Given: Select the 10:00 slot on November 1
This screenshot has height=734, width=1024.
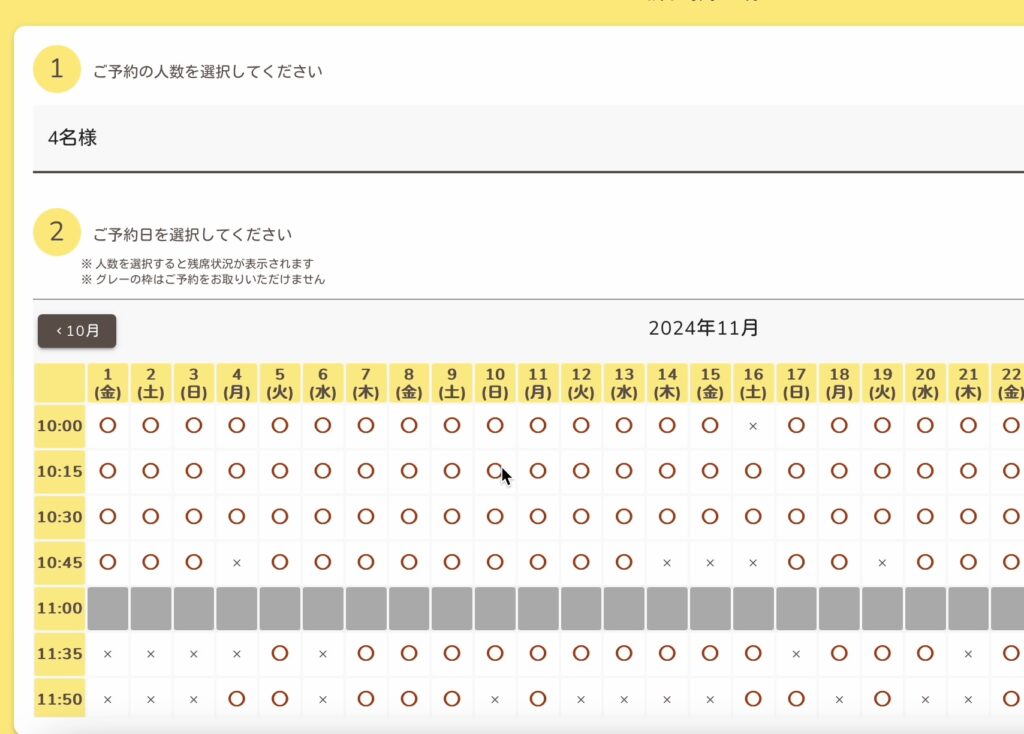Looking at the screenshot, I should 108,426.
